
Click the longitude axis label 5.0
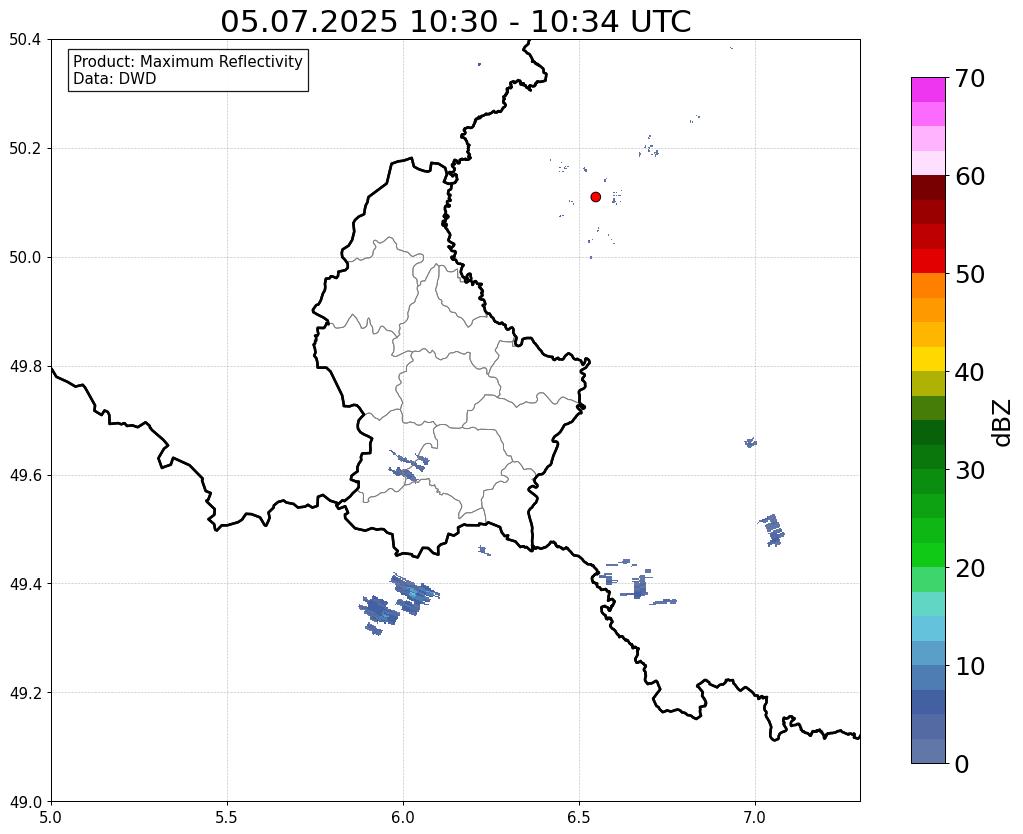[51, 817]
